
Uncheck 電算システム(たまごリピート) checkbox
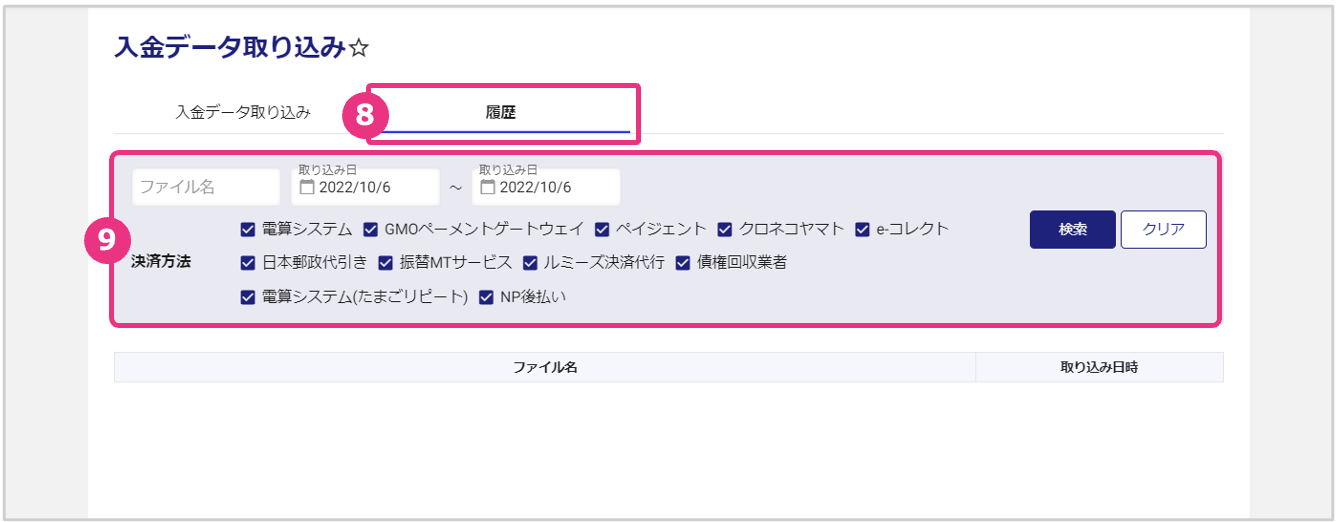248,297
